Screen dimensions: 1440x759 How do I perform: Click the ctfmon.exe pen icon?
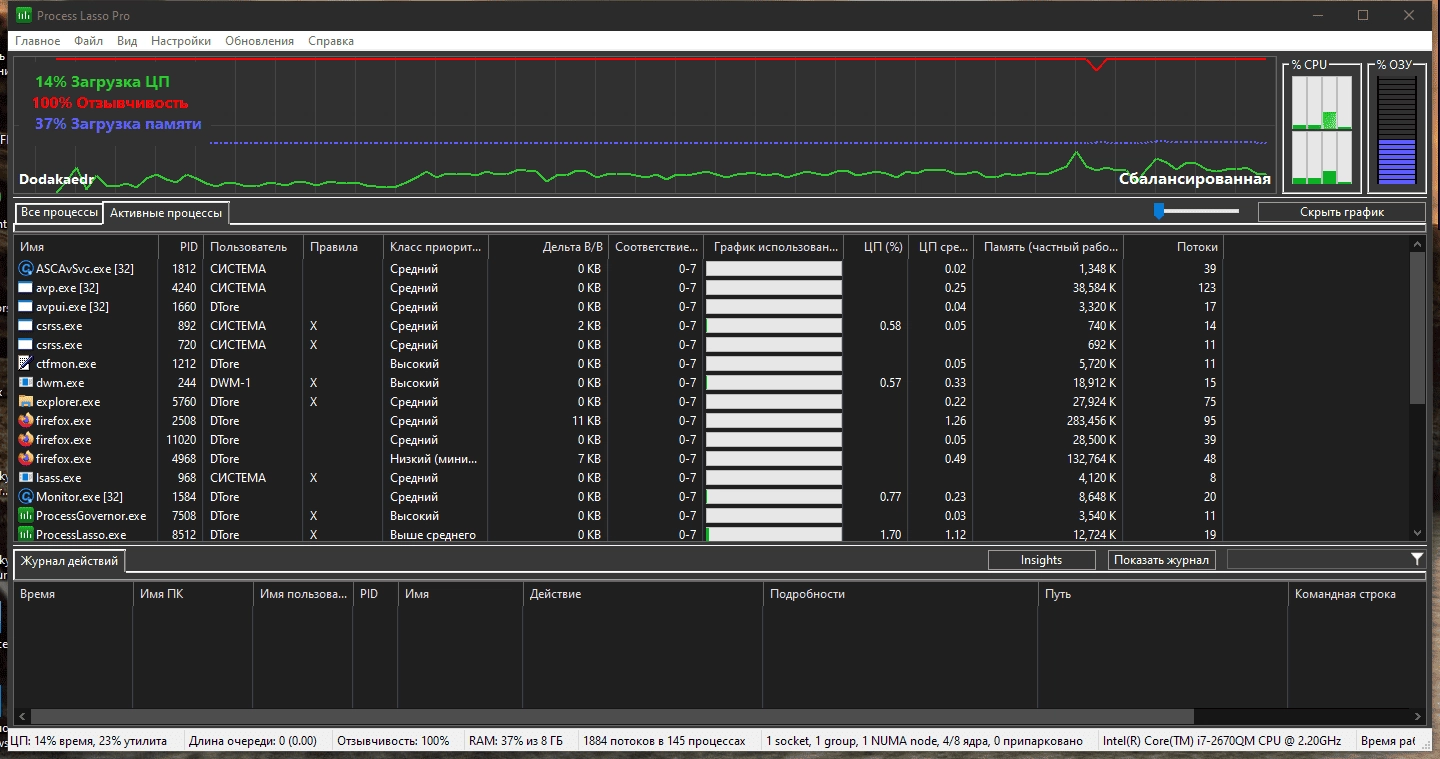(x=26, y=364)
